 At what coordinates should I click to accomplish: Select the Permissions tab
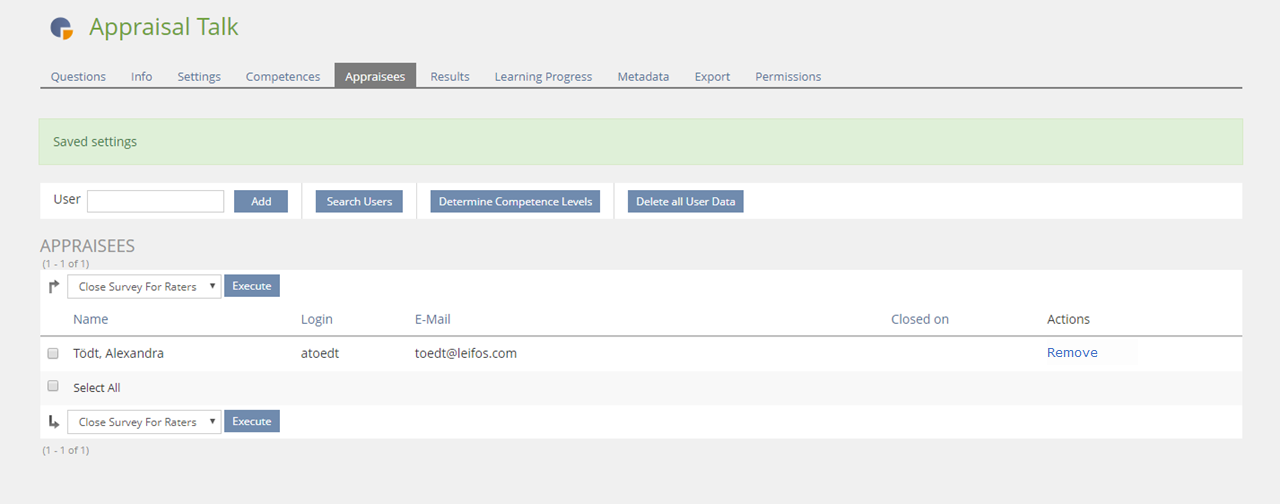788,76
